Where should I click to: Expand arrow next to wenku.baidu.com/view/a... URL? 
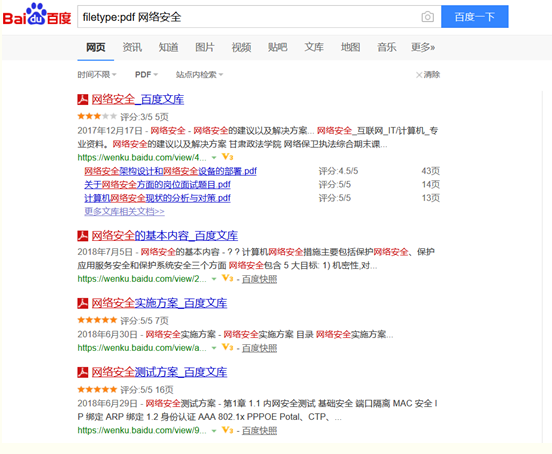[x=214, y=348]
